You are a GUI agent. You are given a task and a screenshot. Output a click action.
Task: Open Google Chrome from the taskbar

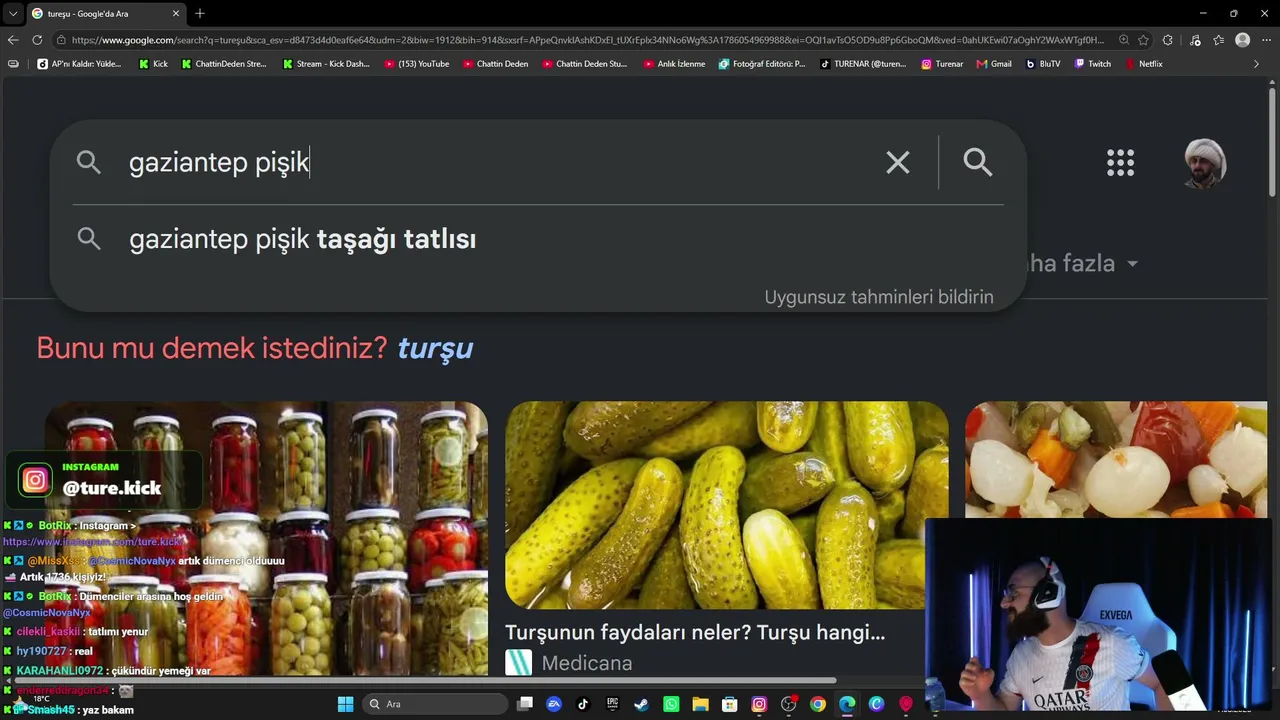(x=818, y=704)
